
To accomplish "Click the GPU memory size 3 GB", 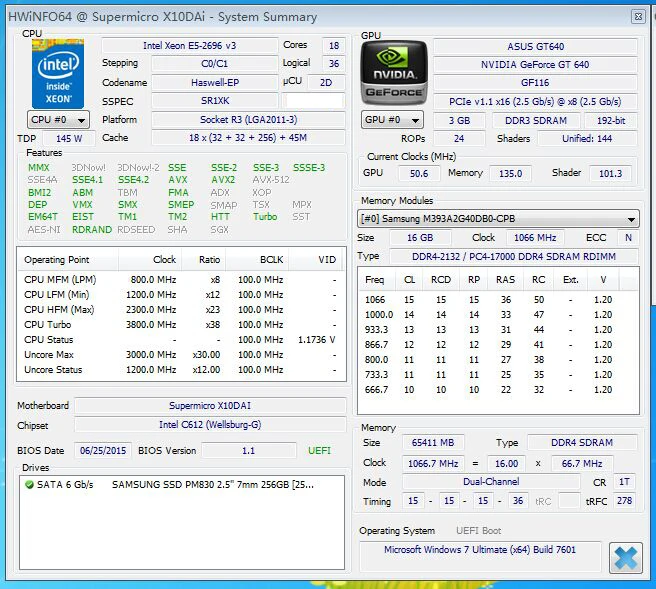I will [459, 120].
